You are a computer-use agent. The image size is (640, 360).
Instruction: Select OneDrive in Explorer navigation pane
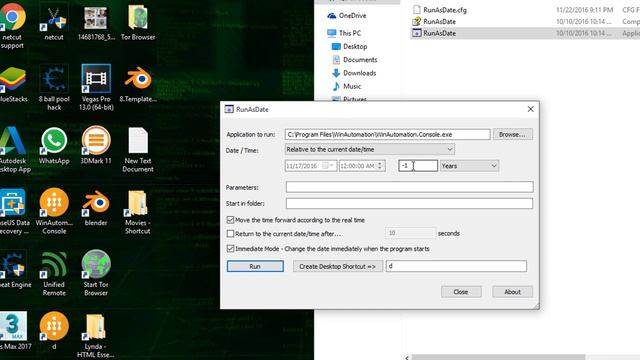[x=347, y=16]
